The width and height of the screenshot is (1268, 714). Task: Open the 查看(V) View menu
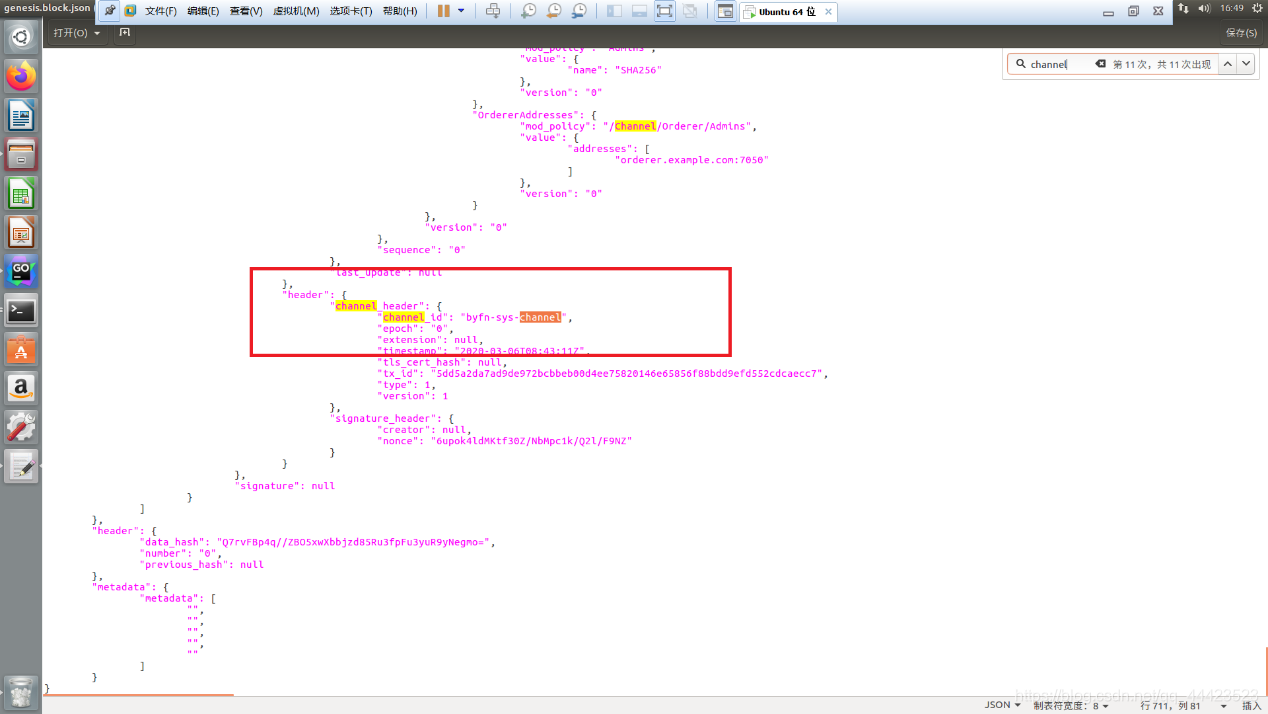tap(246, 11)
